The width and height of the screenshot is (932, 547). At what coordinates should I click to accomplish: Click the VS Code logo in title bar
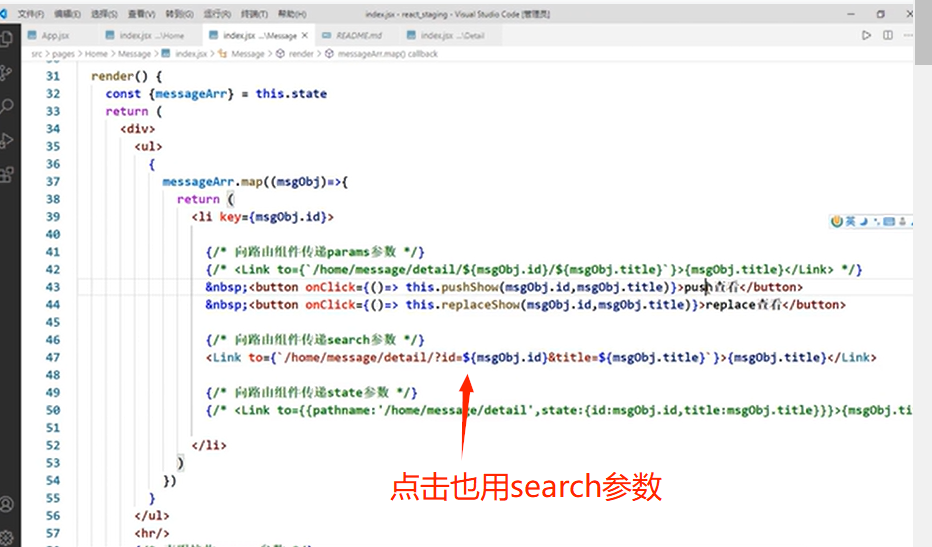coord(4,14)
